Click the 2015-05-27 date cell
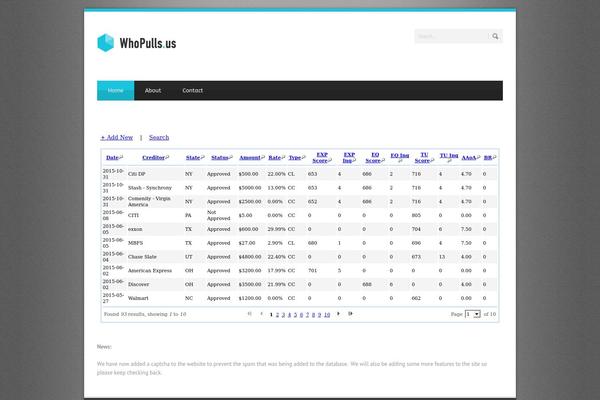This screenshot has width=600, height=400. point(113,298)
